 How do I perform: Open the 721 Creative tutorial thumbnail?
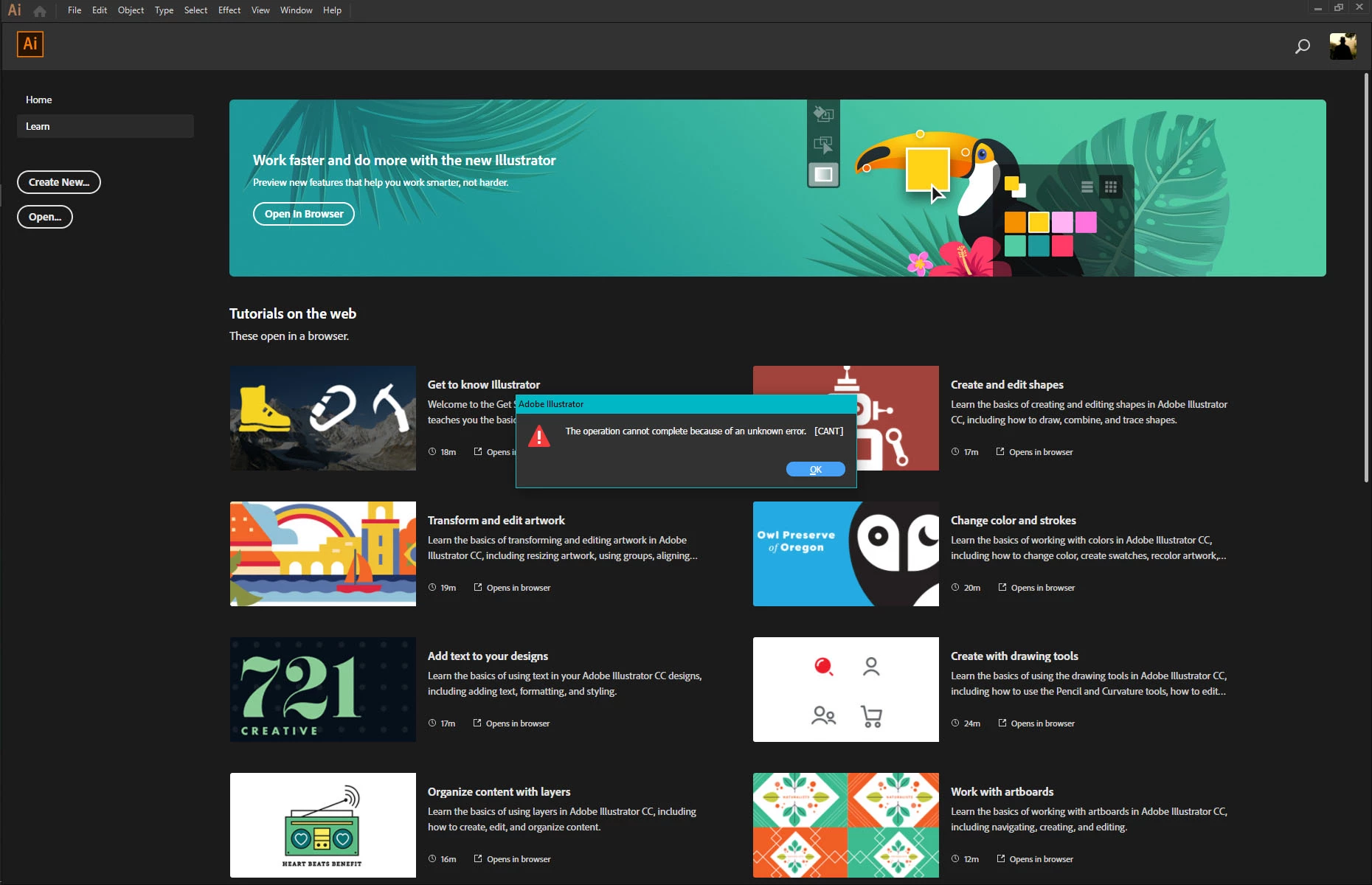323,690
